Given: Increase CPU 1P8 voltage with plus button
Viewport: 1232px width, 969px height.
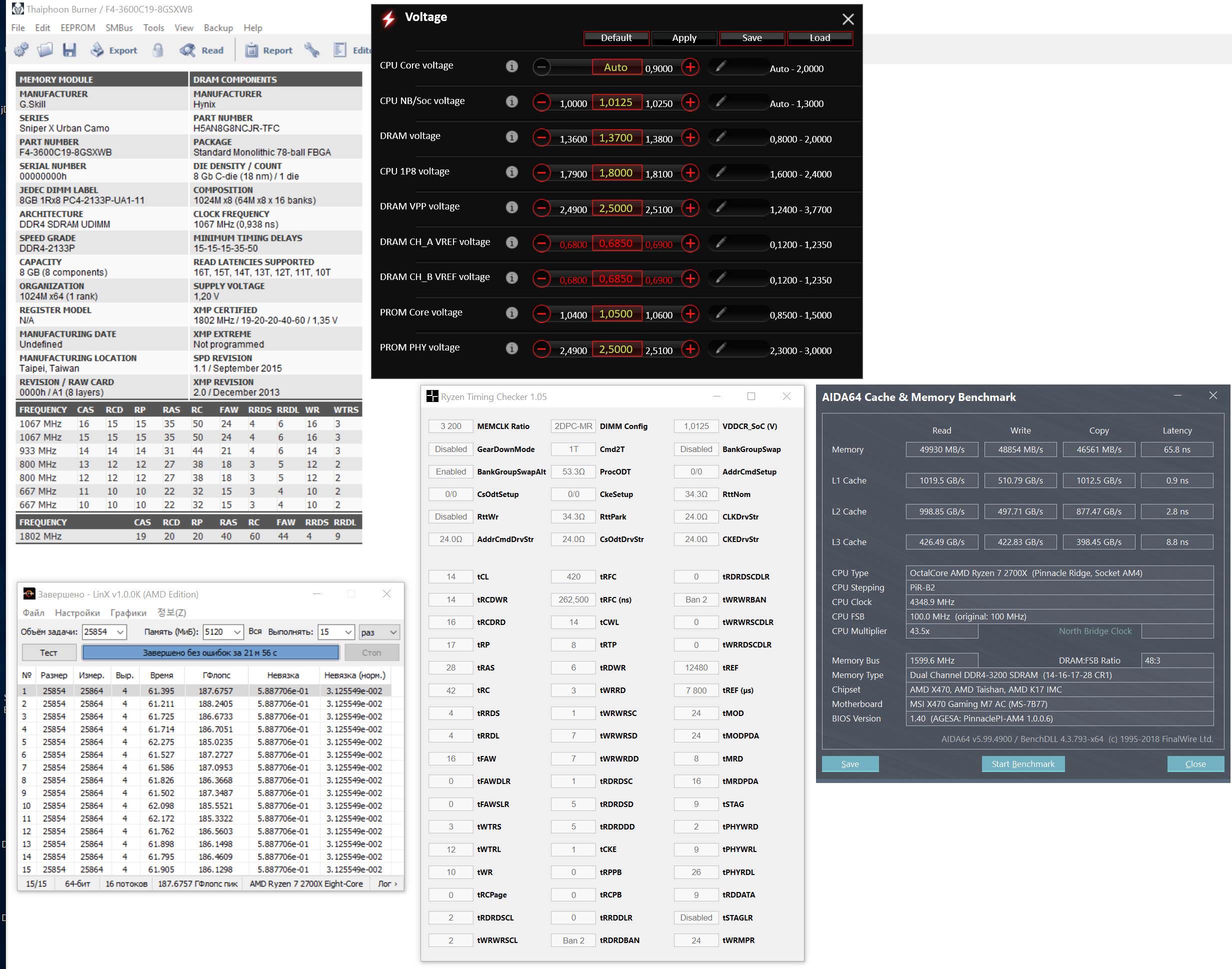Looking at the screenshot, I should pyautogui.click(x=689, y=172).
